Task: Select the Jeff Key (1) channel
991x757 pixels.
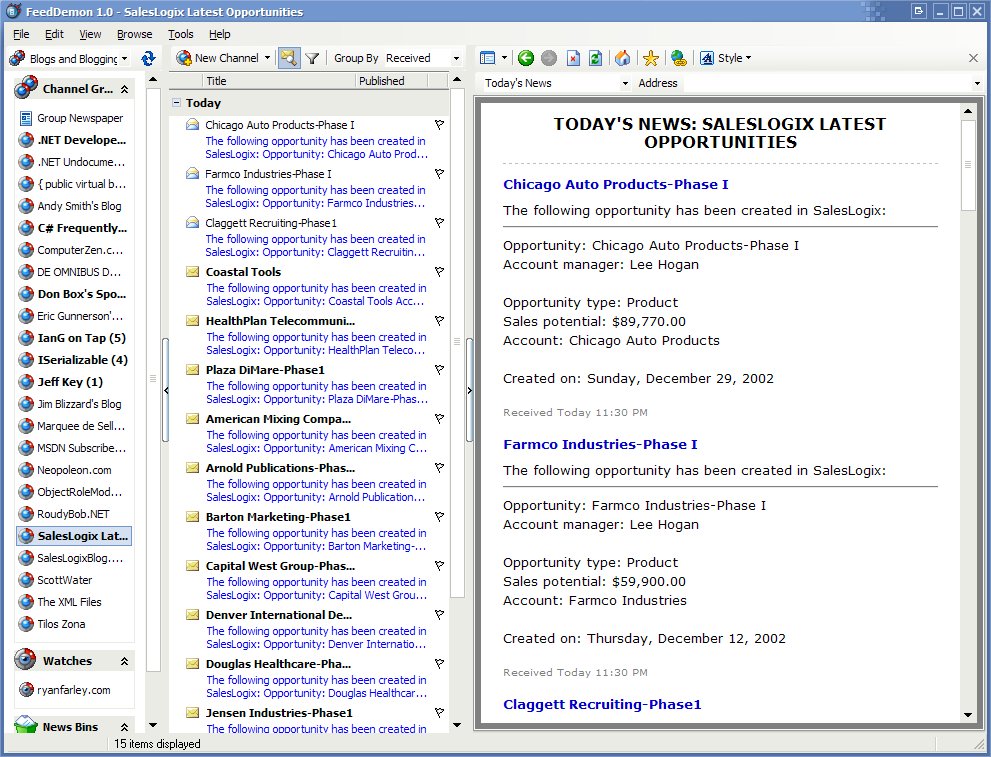Action: tap(61, 382)
